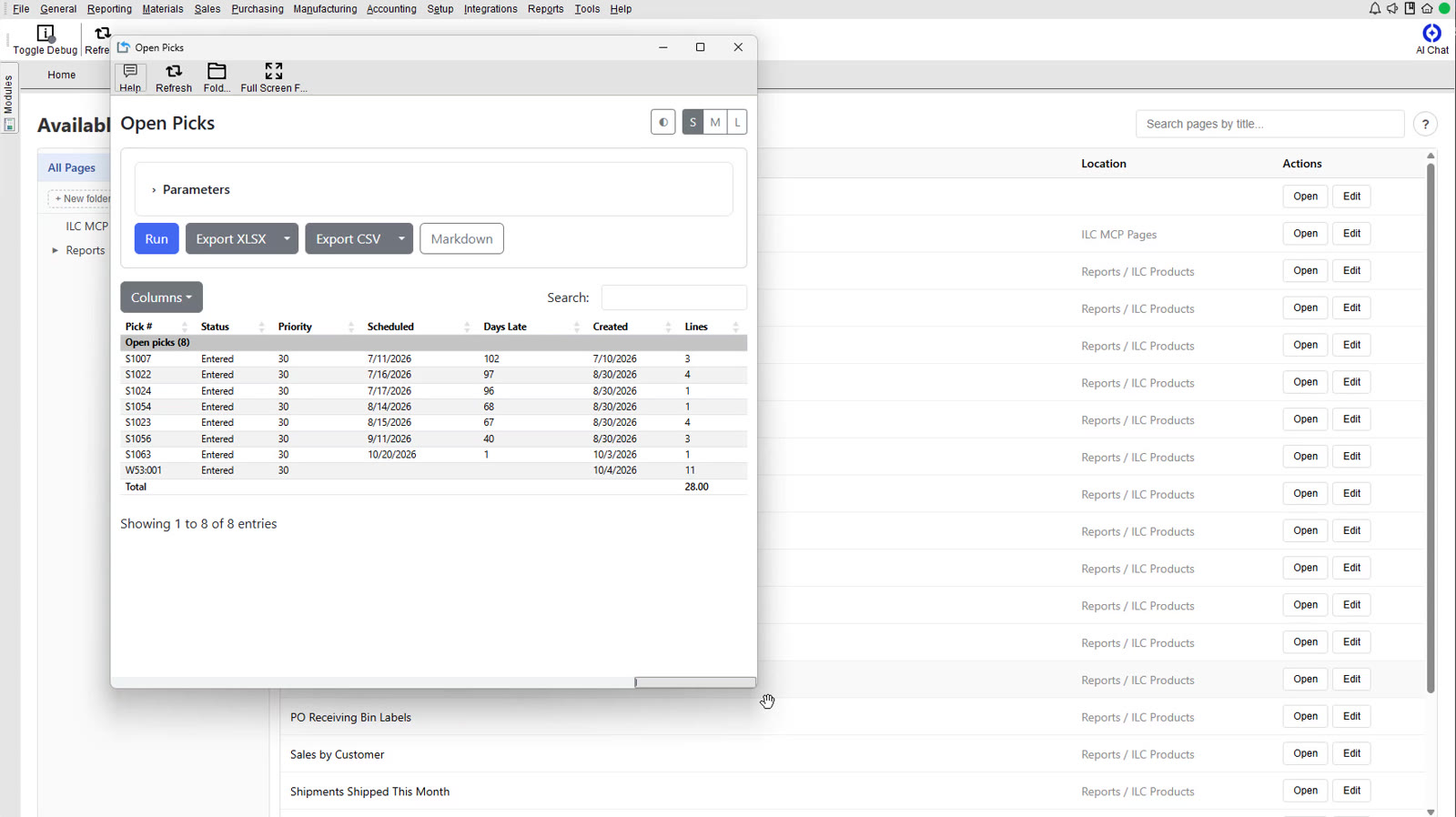Open the Export CSV dropdown arrow
The width and height of the screenshot is (1456, 817).
pos(401,238)
